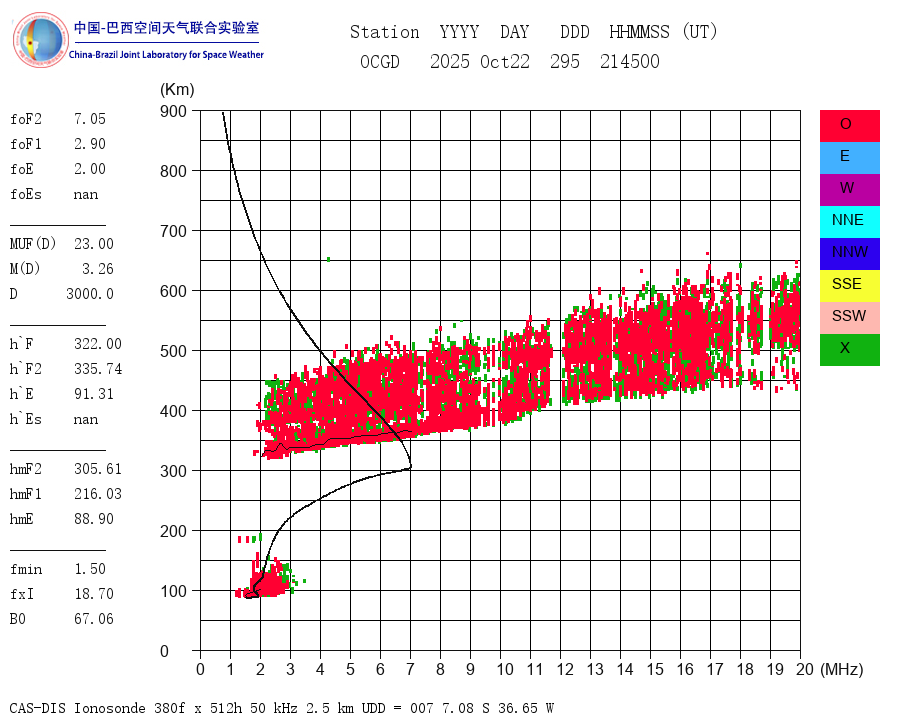This screenshot has height=720, width=900.
Task: Click the Chinese laboratory title text
Action: tap(166, 28)
